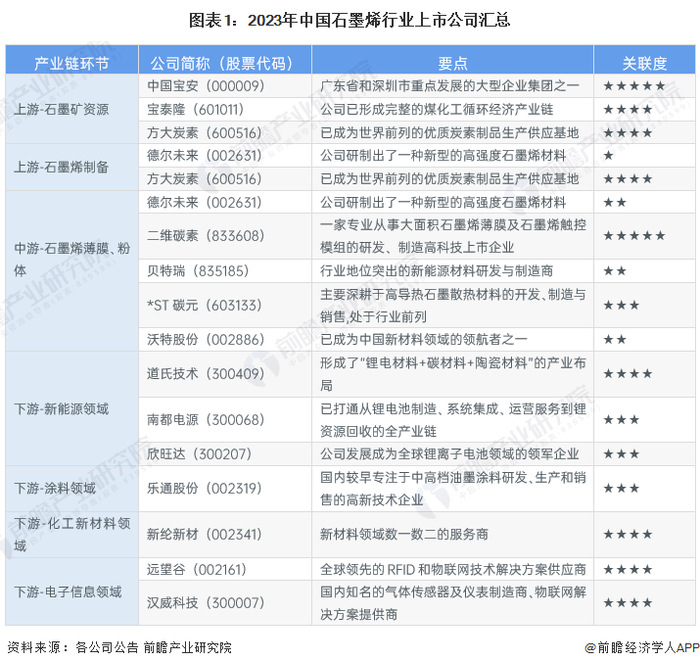Click the four-star rating in 新纶新材 row
Screen dimensions: 700x668
click(x=628, y=534)
